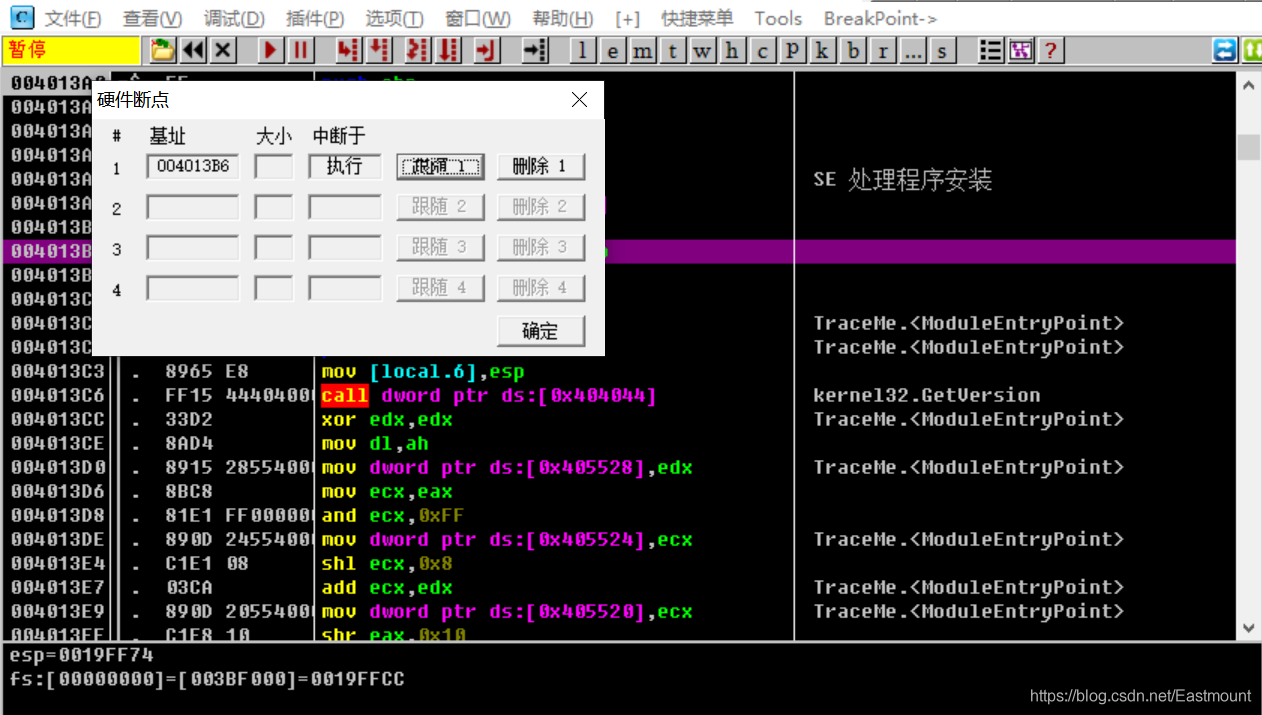Select the call dword ptr ds:[0x404044] instruction
Screen dimensions: 1262x715
(x=489, y=395)
